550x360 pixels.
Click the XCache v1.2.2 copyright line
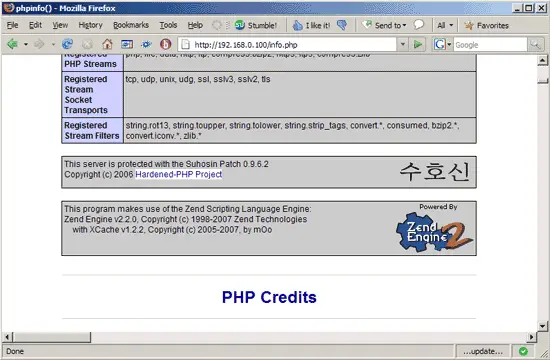(x=172, y=230)
